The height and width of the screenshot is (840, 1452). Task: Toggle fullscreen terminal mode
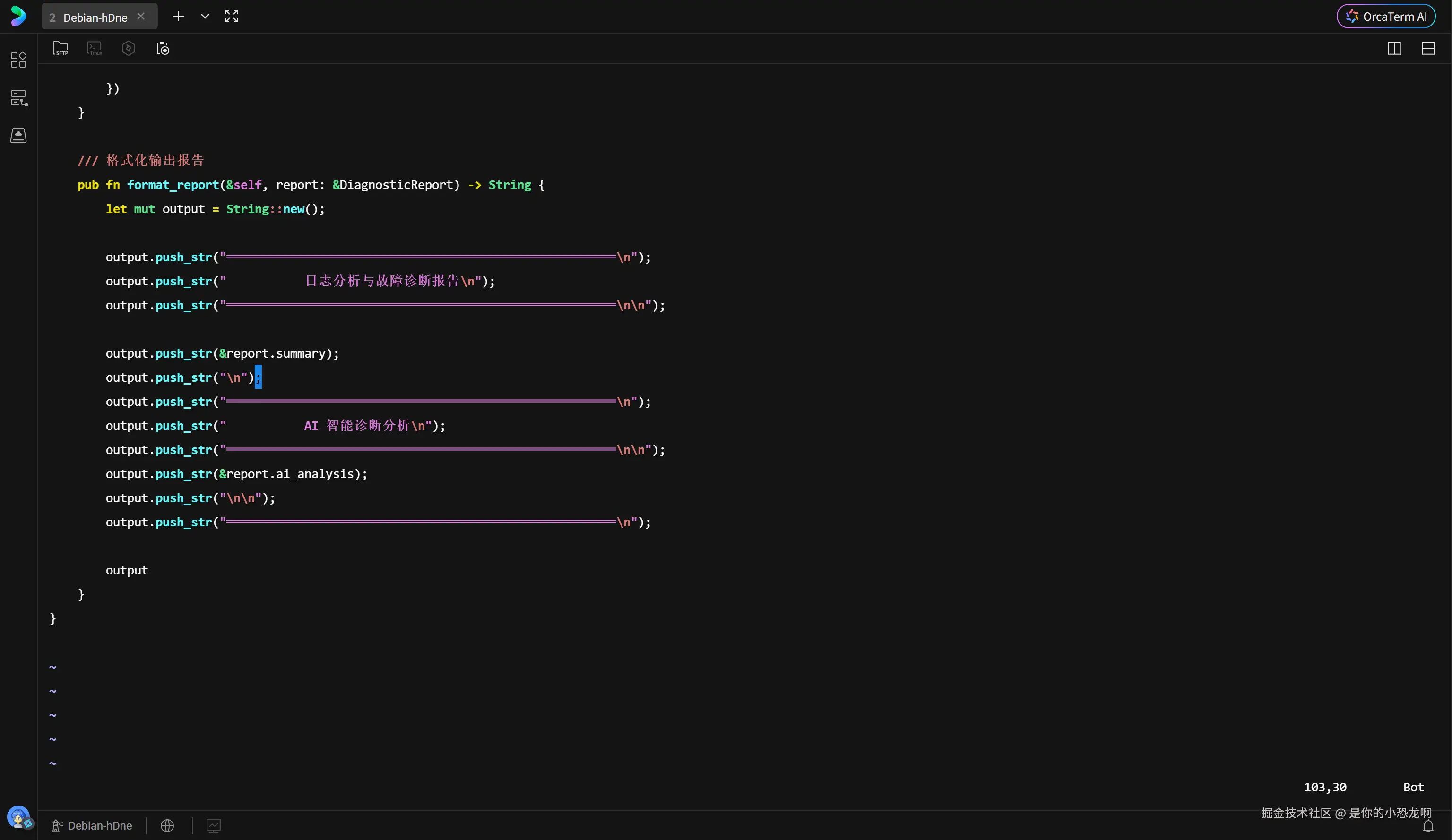[x=231, y=16]
